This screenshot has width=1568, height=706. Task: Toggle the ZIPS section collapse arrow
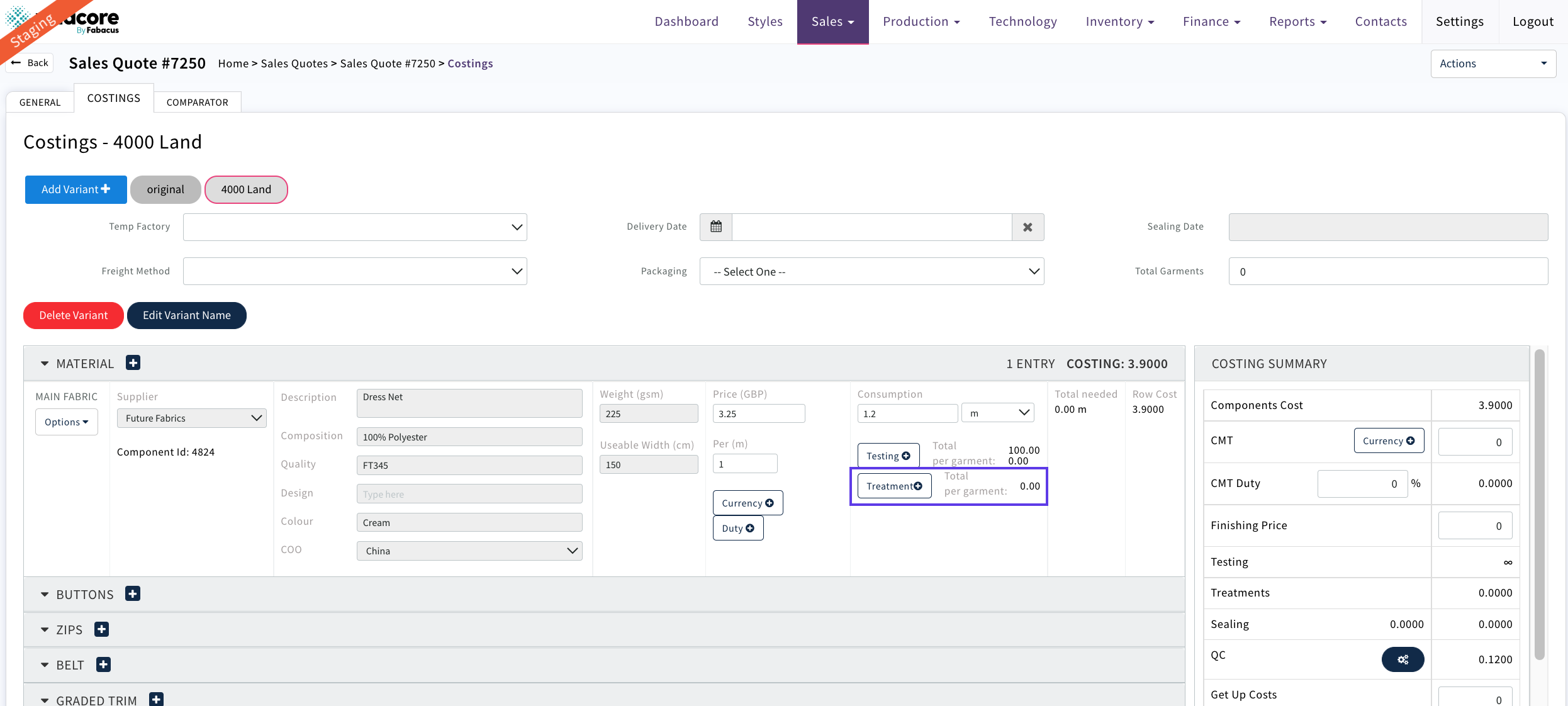pyautogui.click(x=45, y=630)
